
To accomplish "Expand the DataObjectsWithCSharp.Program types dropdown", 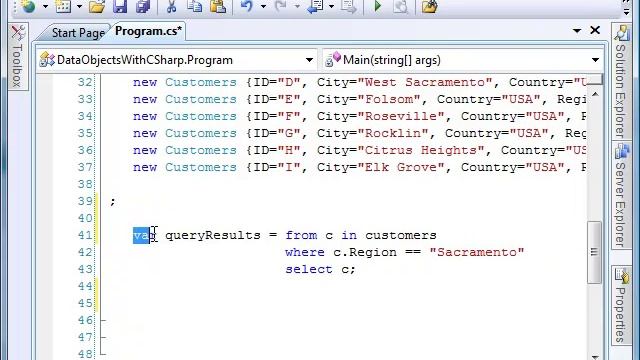I will 309,60.
